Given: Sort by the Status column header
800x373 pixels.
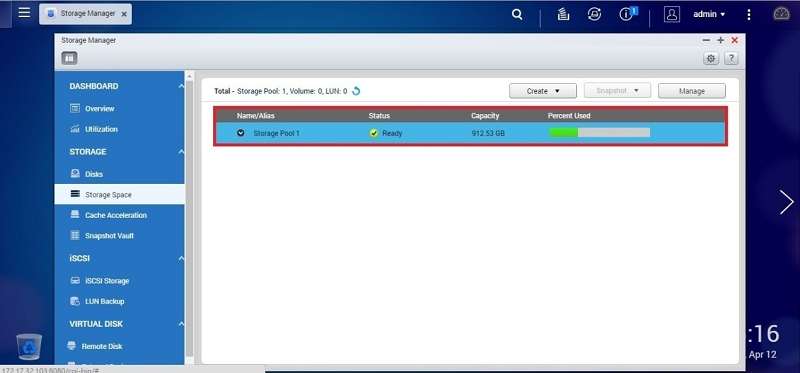Looking at the screenshot, I should pyautogui.click(x=379, y=116).
